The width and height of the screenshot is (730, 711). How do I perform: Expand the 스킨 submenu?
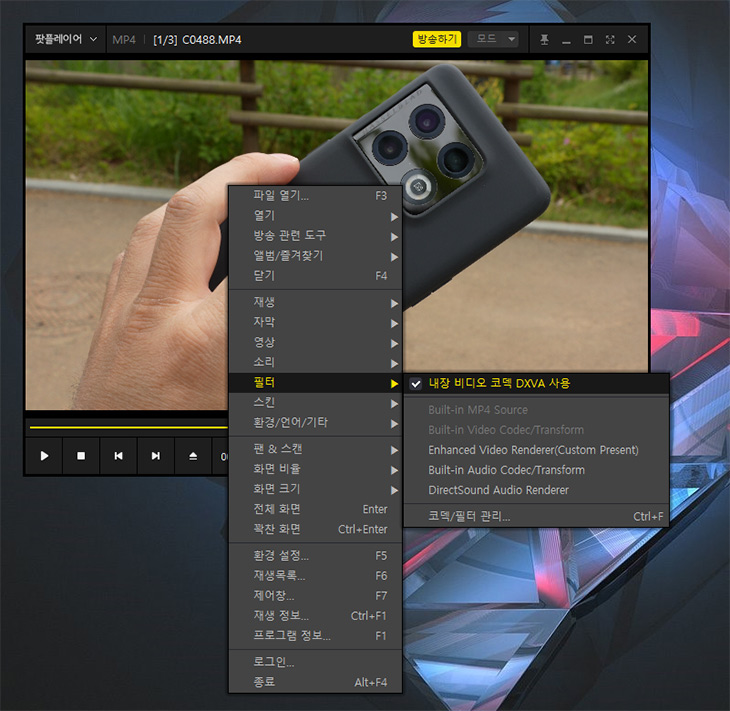click(x=315, y=403)
